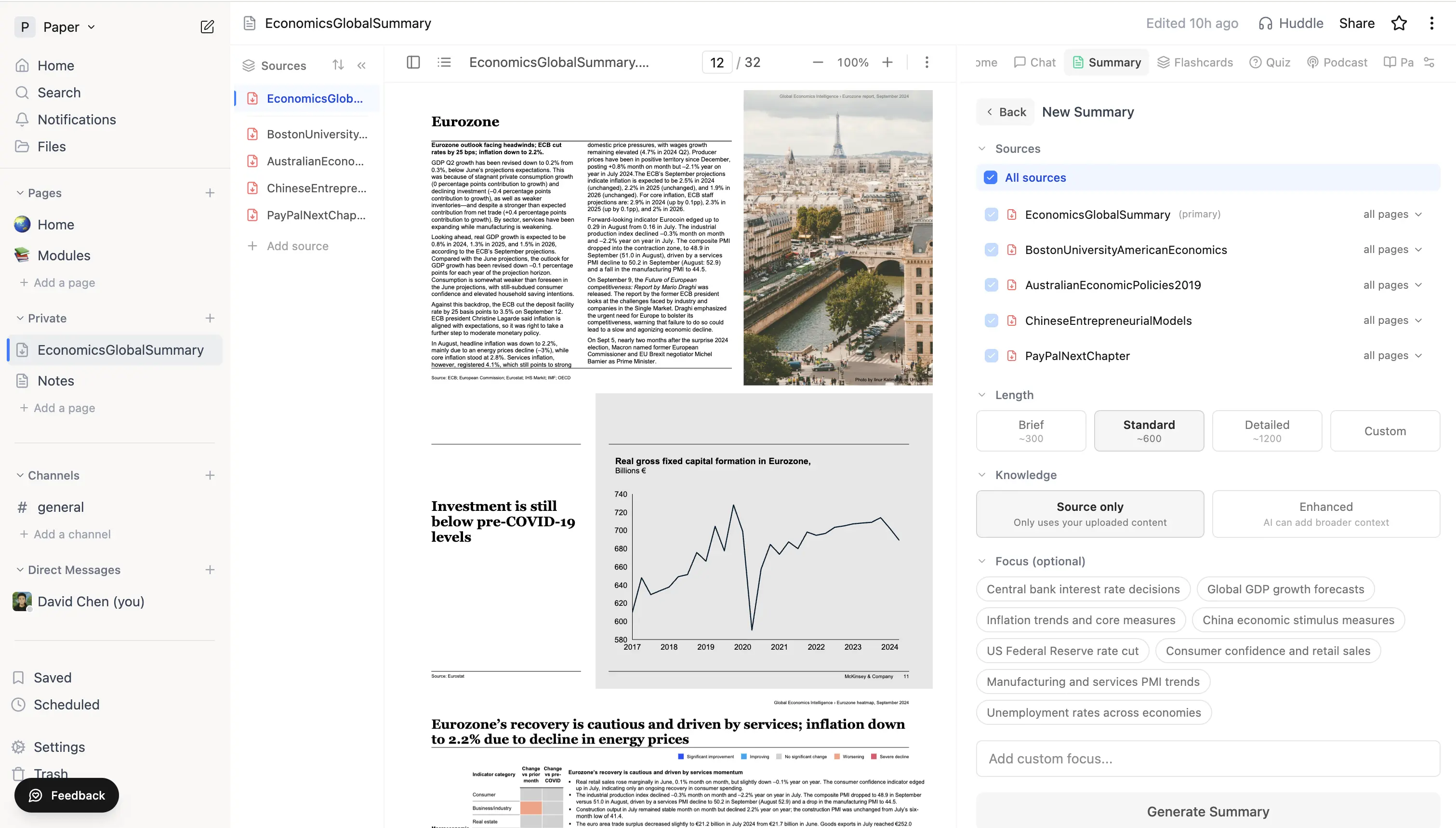Star this EconomicsGlobalSummary page

(x=1399, y=23)
